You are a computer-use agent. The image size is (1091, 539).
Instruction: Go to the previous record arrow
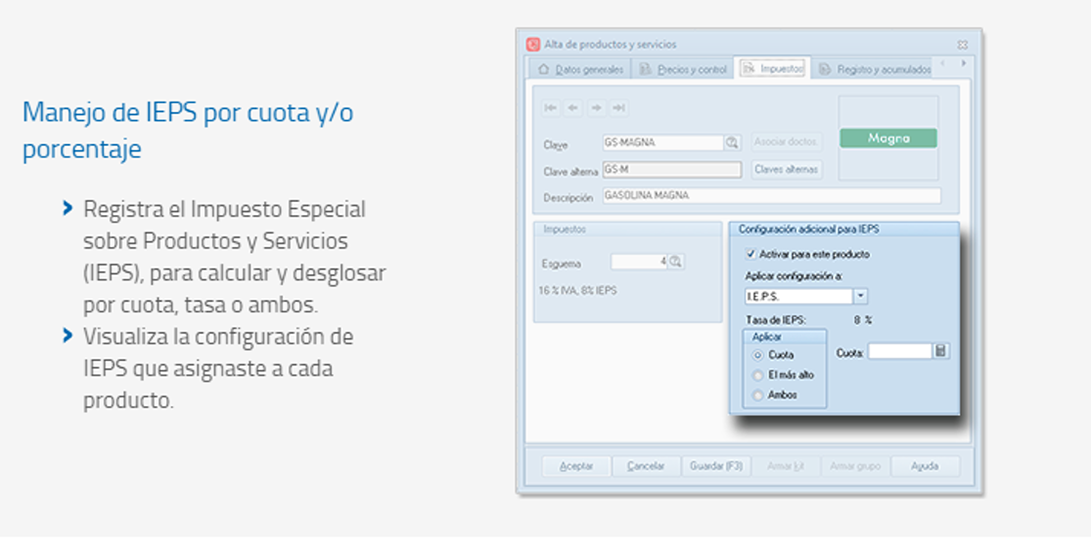coord(573,108)
